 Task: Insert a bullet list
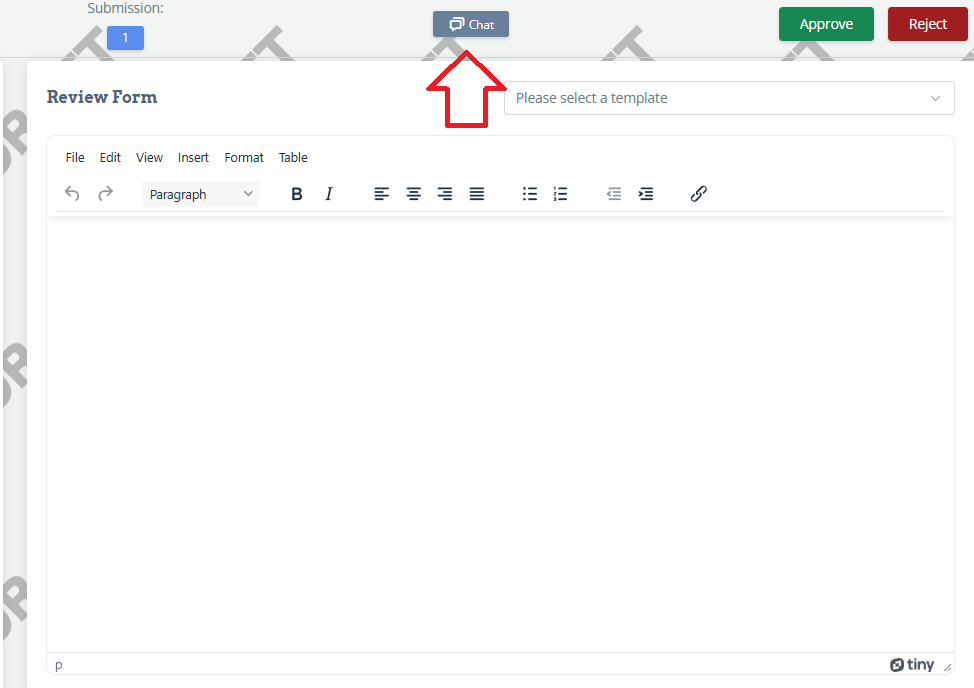pos(529,194)
